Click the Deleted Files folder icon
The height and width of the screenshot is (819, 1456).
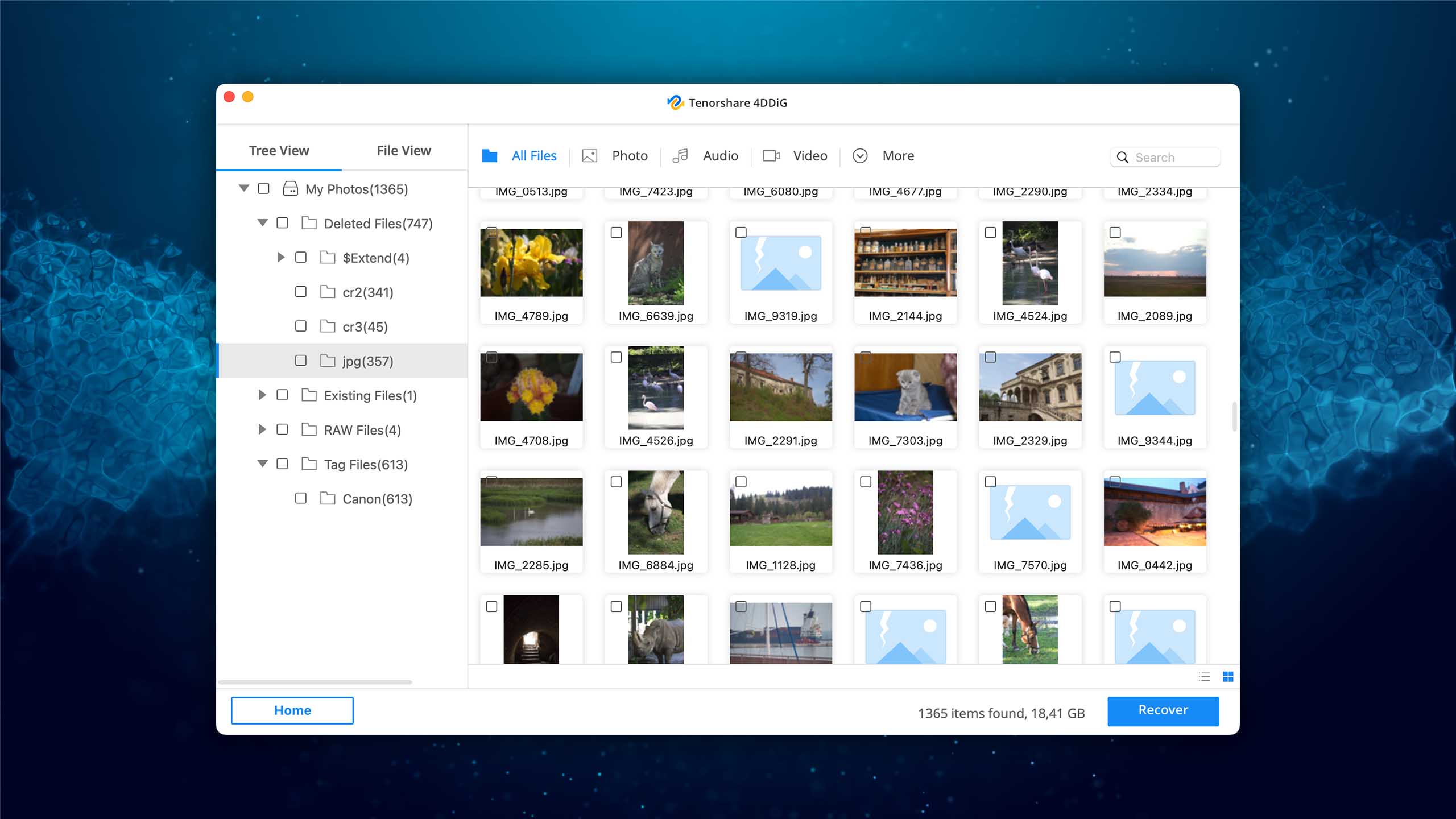pos(309,223)
